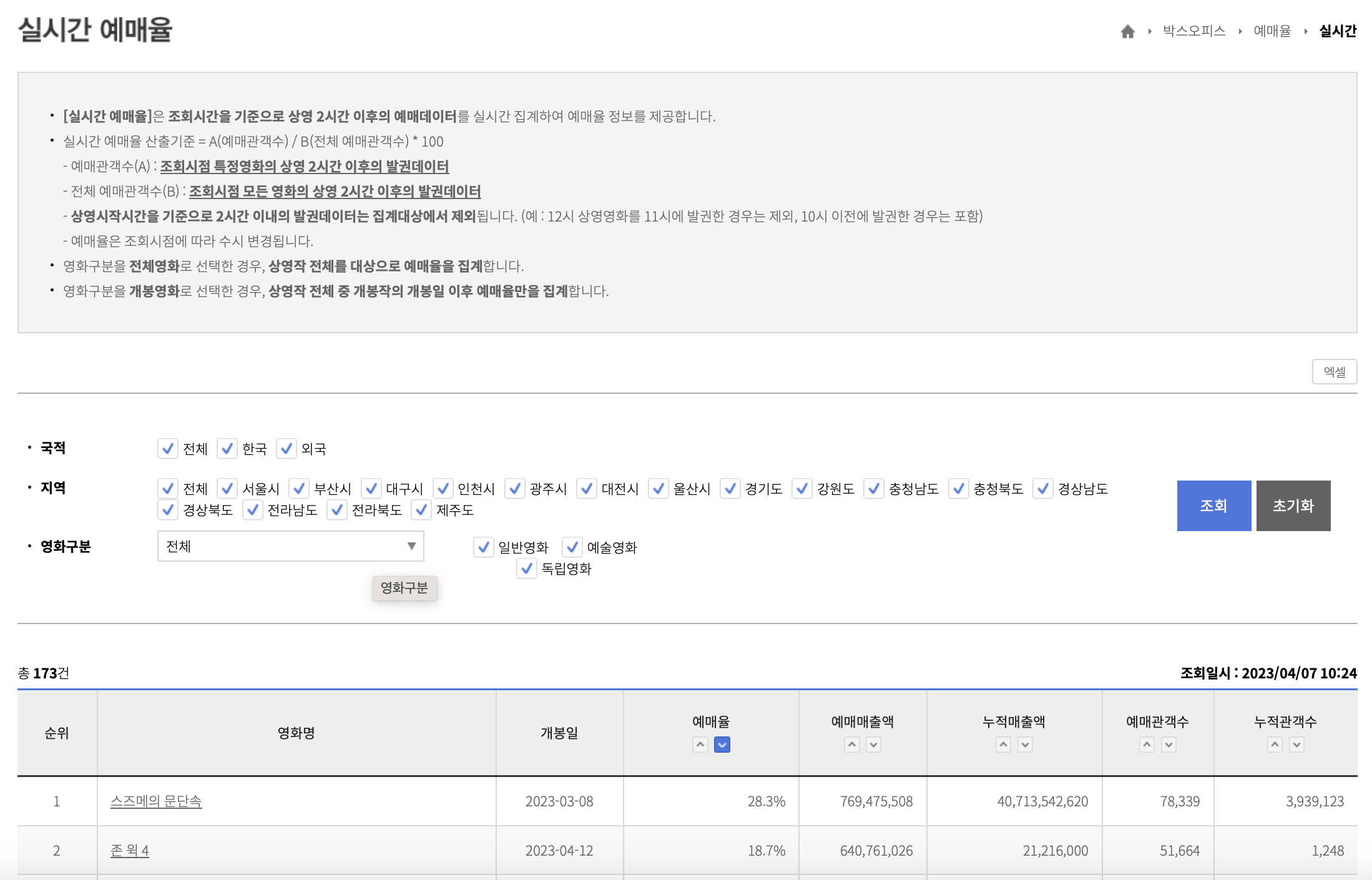This screenshot has width=1372, height=880.
Task: Toggle the 강원도 region checkbox
Action: [x=801, y=489]
